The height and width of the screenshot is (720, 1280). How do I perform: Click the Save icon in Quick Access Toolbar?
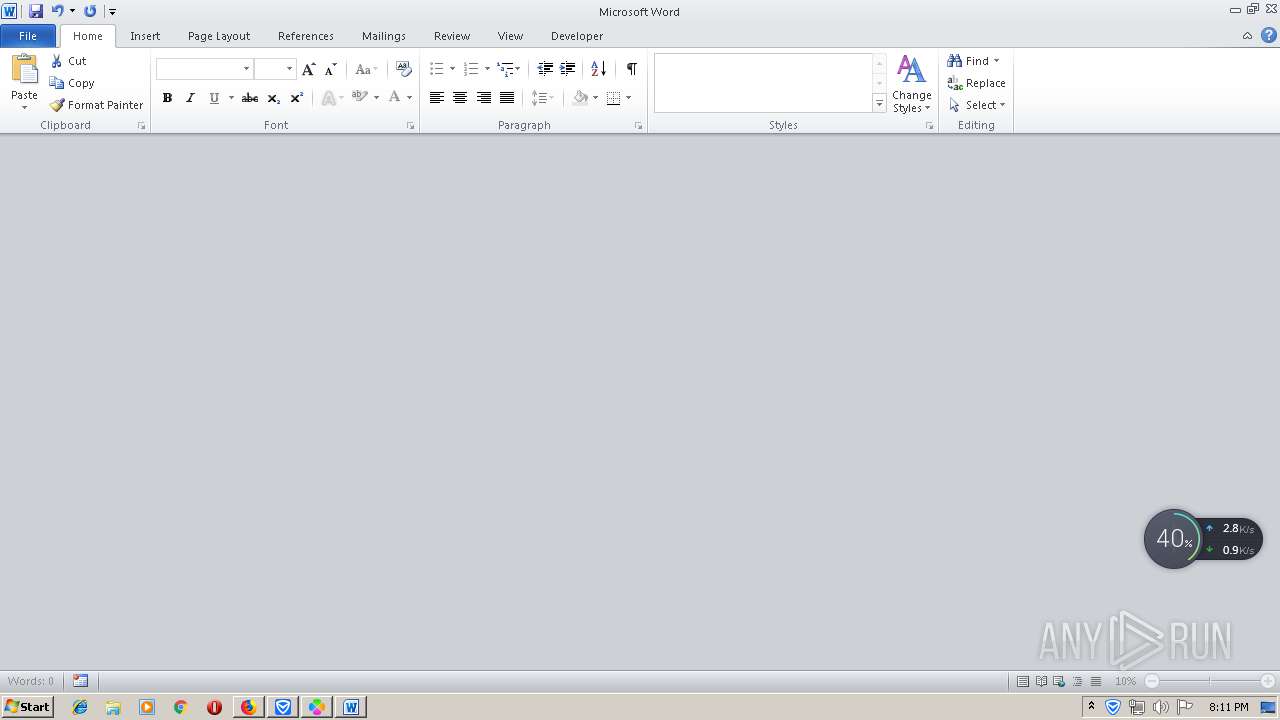click(36, 11)
